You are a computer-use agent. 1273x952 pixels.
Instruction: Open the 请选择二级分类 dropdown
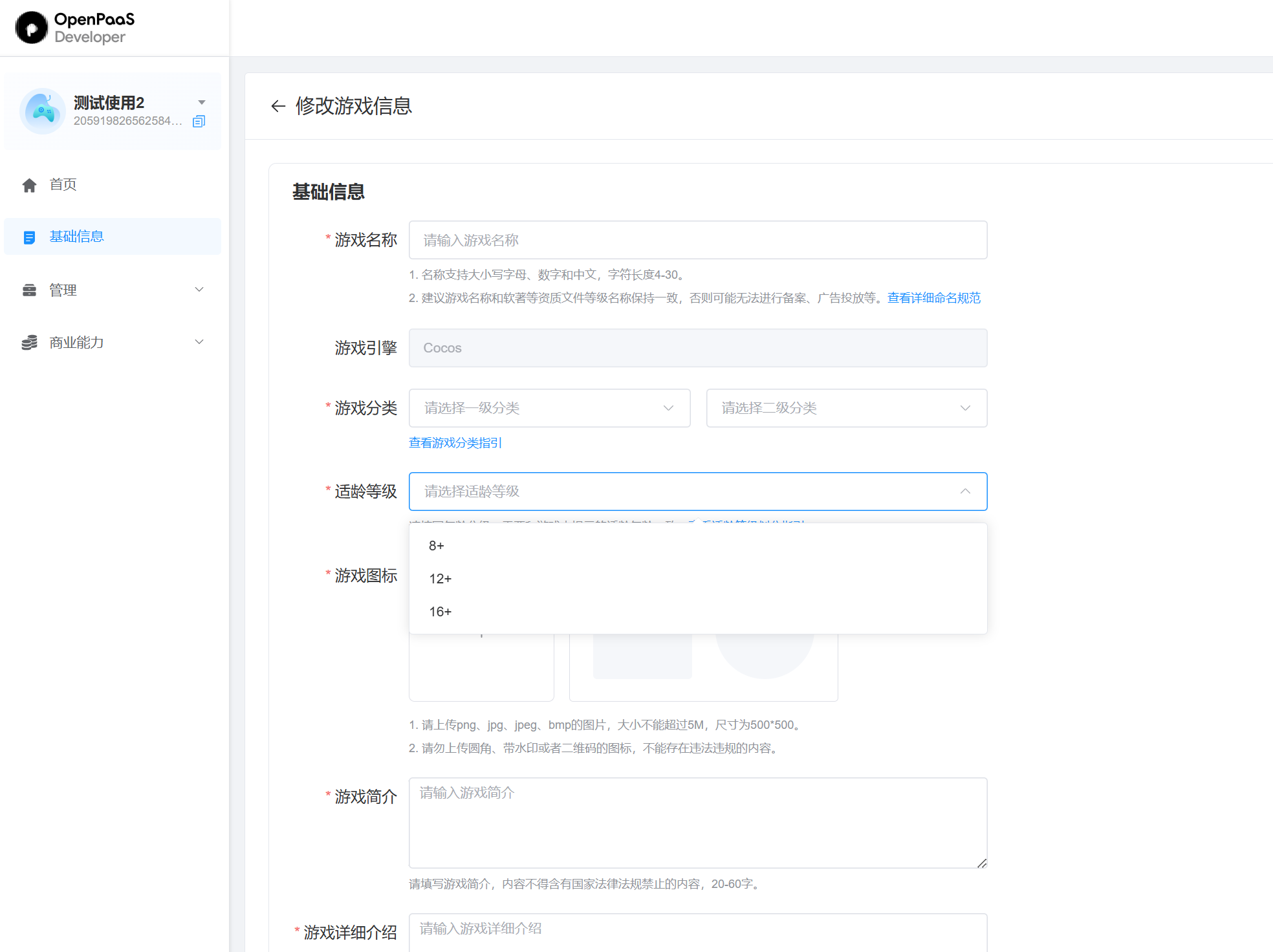point(847,408)
